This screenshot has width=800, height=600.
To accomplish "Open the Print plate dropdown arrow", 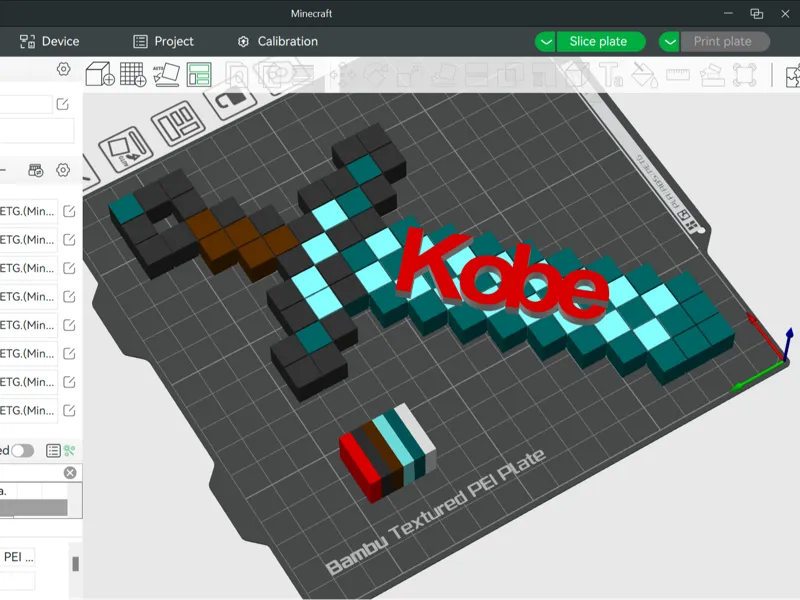I will click(x=669, y=41).
